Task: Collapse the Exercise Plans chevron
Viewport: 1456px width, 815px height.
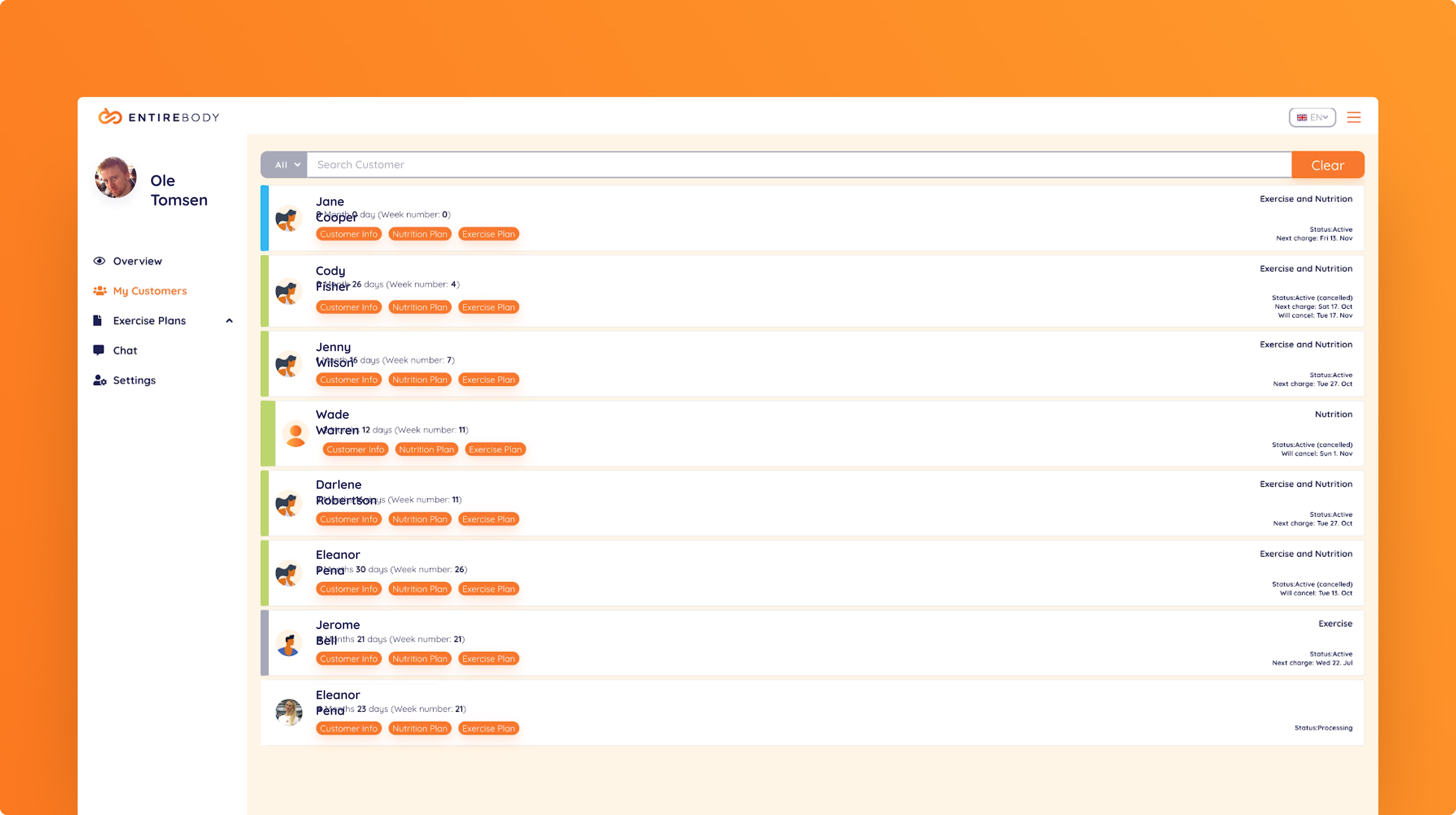Action: (x=230, y=321)
